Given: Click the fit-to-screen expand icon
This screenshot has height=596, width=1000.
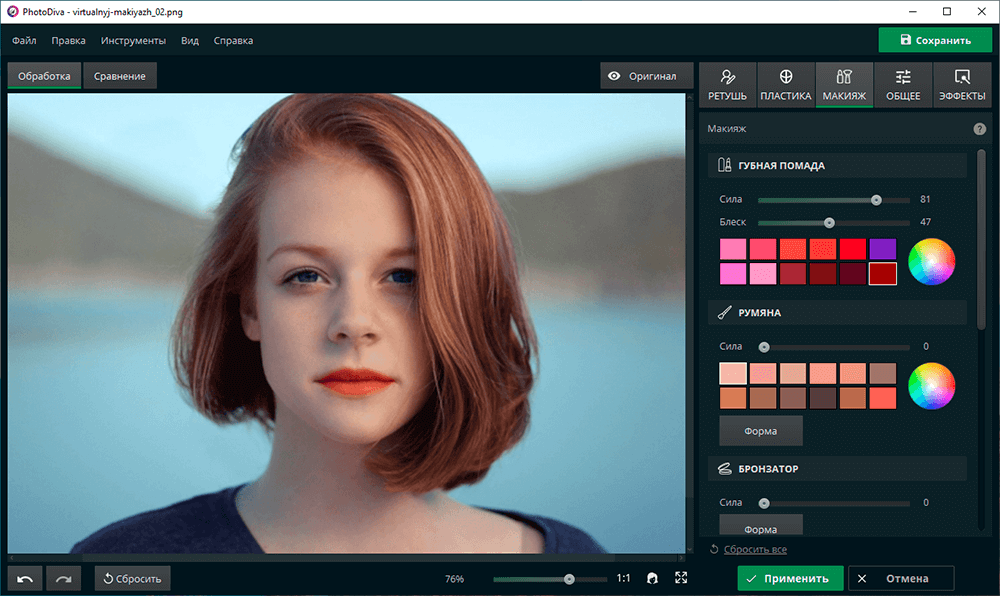Looking at the screenshot, I should pos(681,578).
